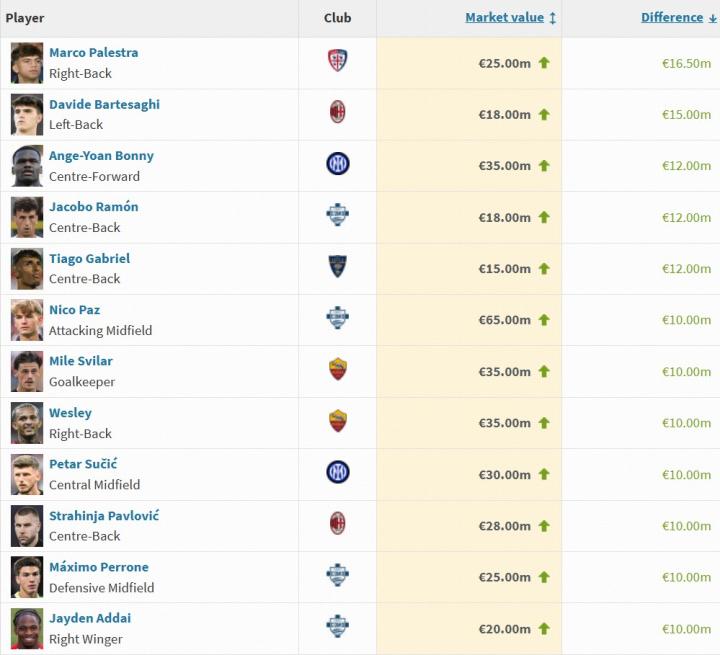Select the club crest next to Jayden Addai
The image size is (720, 655).
(337, 627)
